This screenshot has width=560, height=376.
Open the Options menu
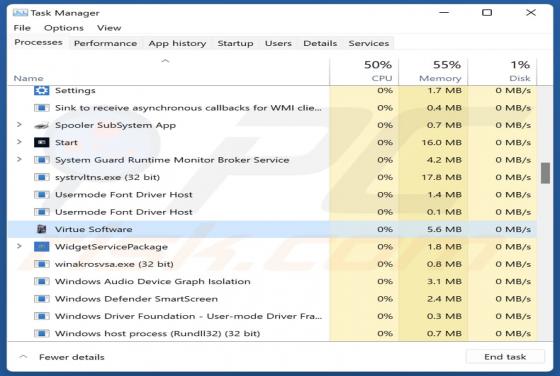click(64, 28)
